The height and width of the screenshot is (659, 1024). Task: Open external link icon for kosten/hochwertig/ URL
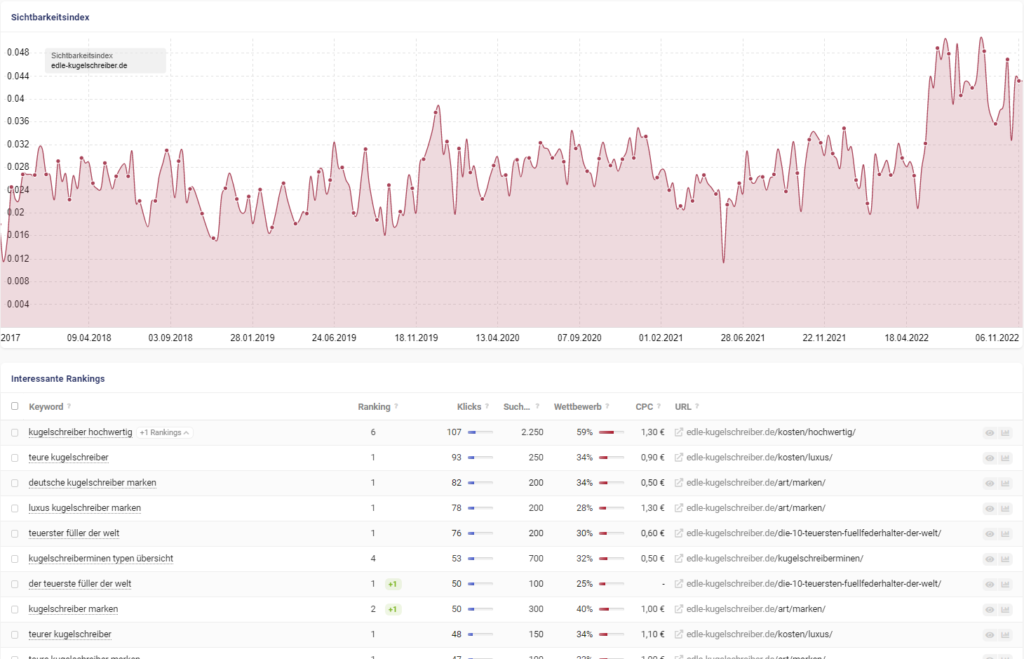coord(679,432)
